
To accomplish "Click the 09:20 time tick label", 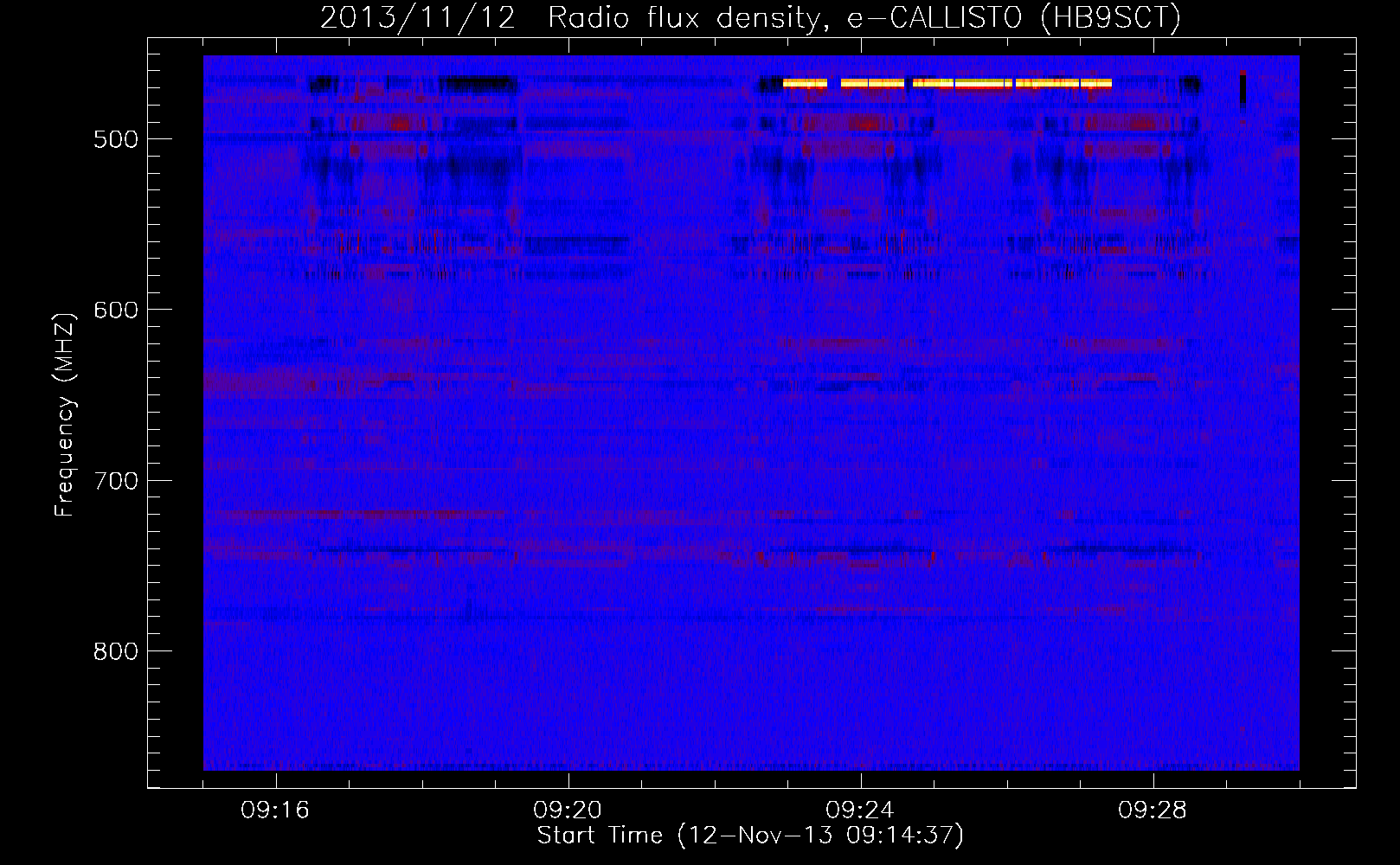I will point(568,811).
